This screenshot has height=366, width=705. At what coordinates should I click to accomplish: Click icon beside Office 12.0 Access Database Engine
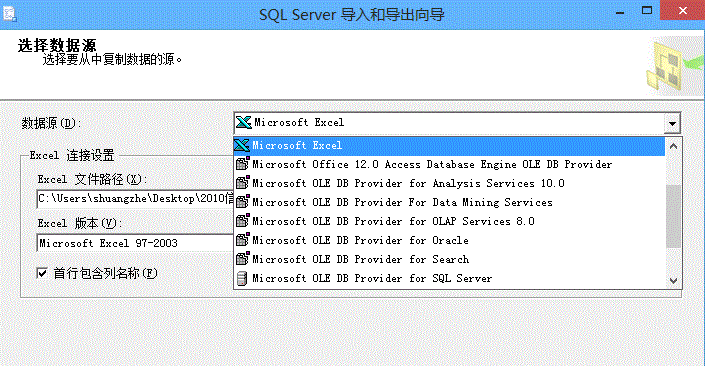pyautogui.click(x=242, y=164)
